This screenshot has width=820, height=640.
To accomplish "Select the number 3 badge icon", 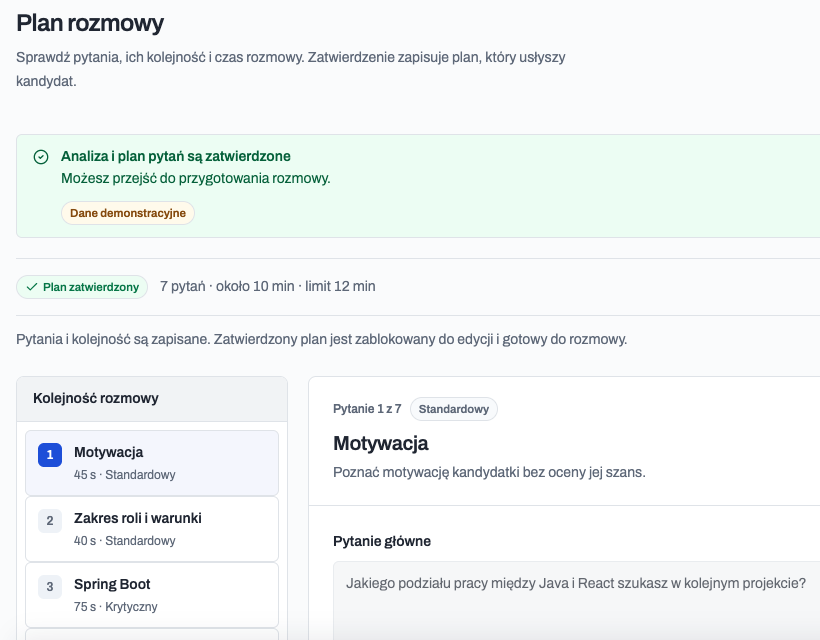I will pos(50,587).
